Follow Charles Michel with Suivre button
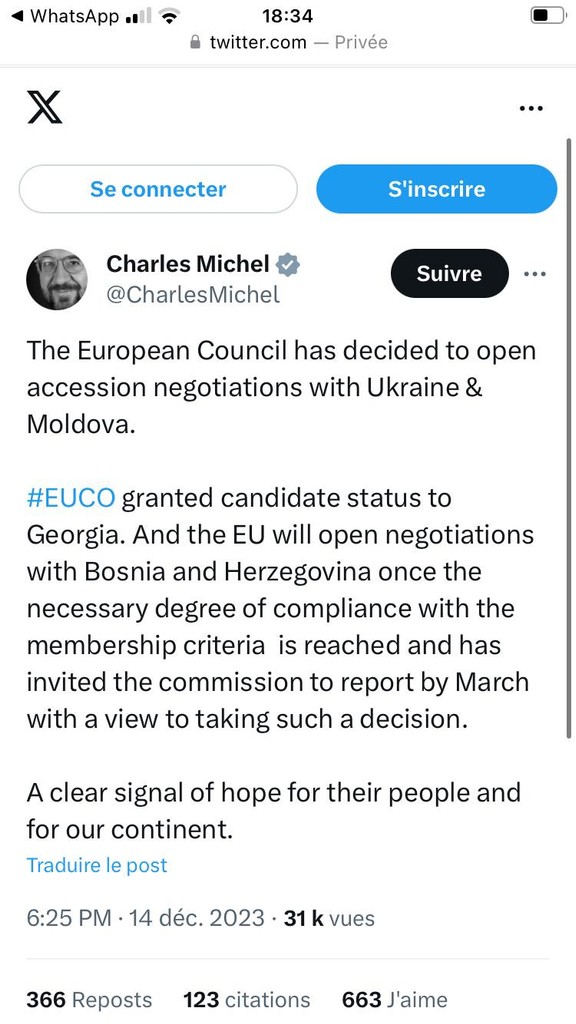 coord(449,274)
